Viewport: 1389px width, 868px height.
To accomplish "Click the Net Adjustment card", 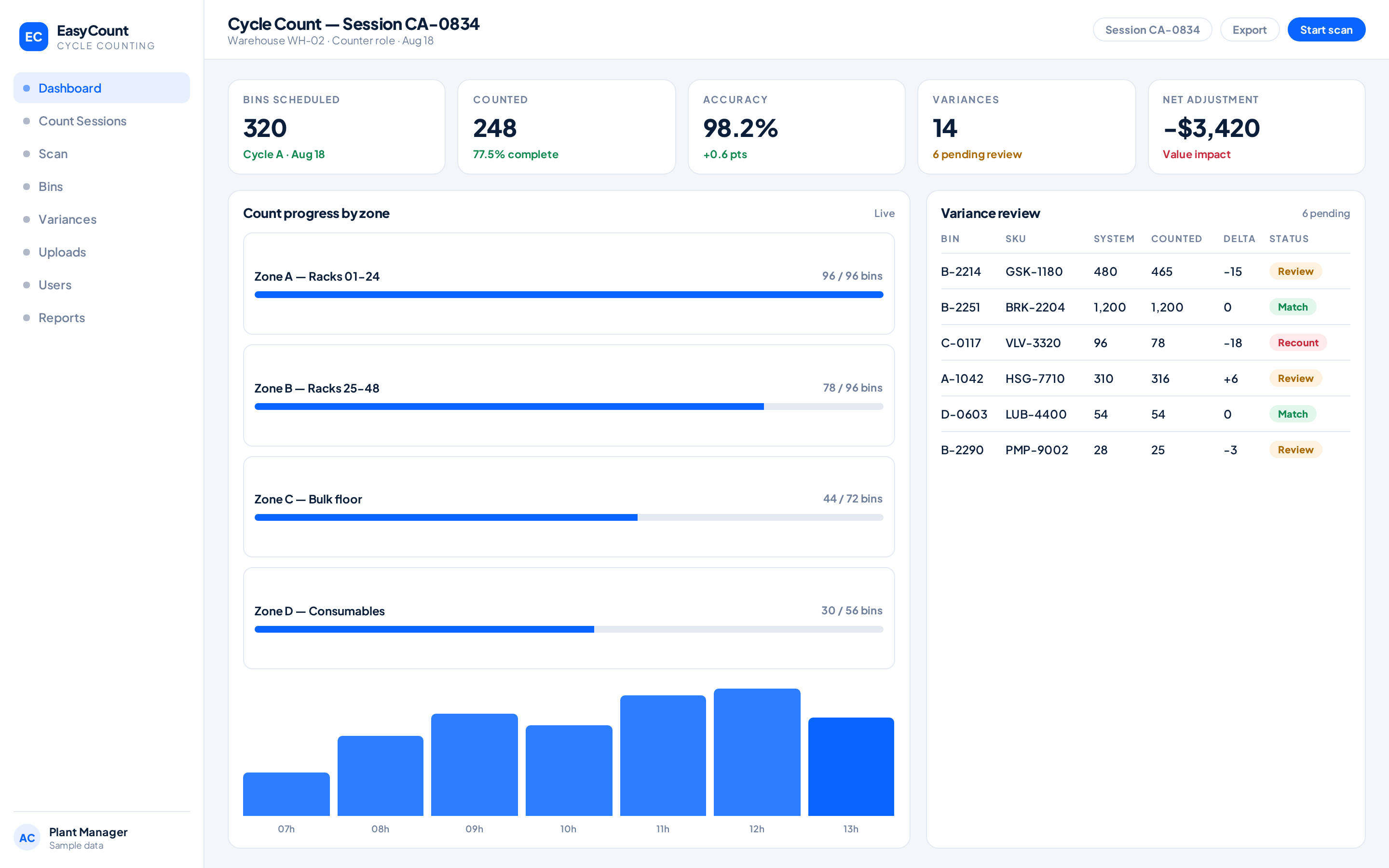I will tap(1256, 127).
